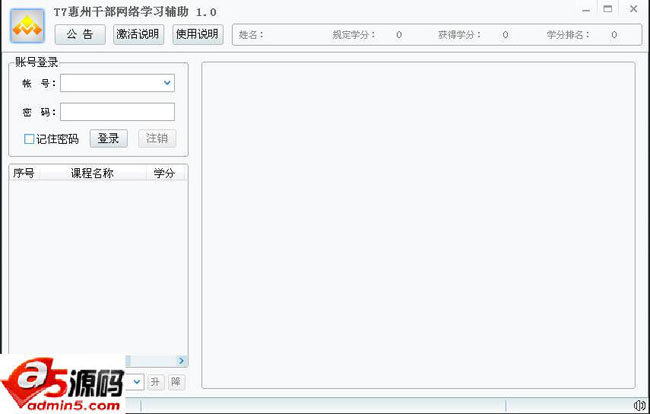Viewport: 650px width, 414px height.
Task: Open 激活说明 activation instructions
Action: [x=138, y=34]
